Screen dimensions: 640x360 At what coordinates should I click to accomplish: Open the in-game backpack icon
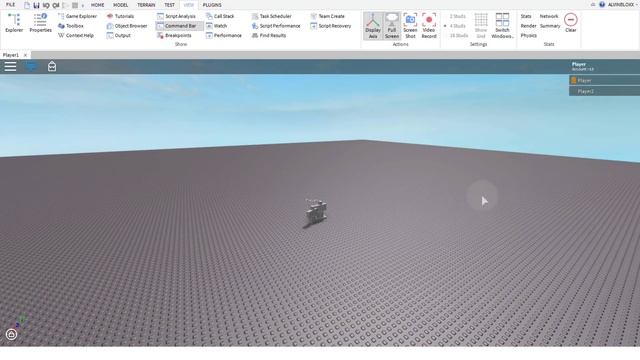coord(52,66)
